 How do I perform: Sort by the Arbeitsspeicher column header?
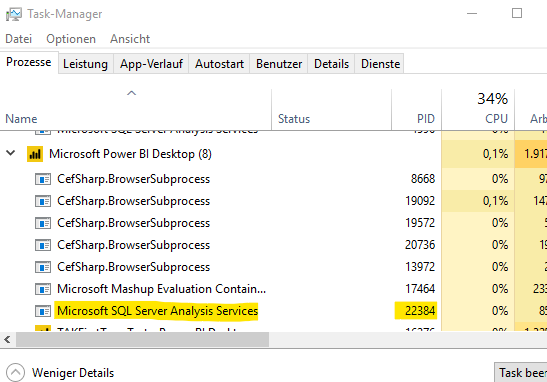pyautogui.click(x=531, y=110)
